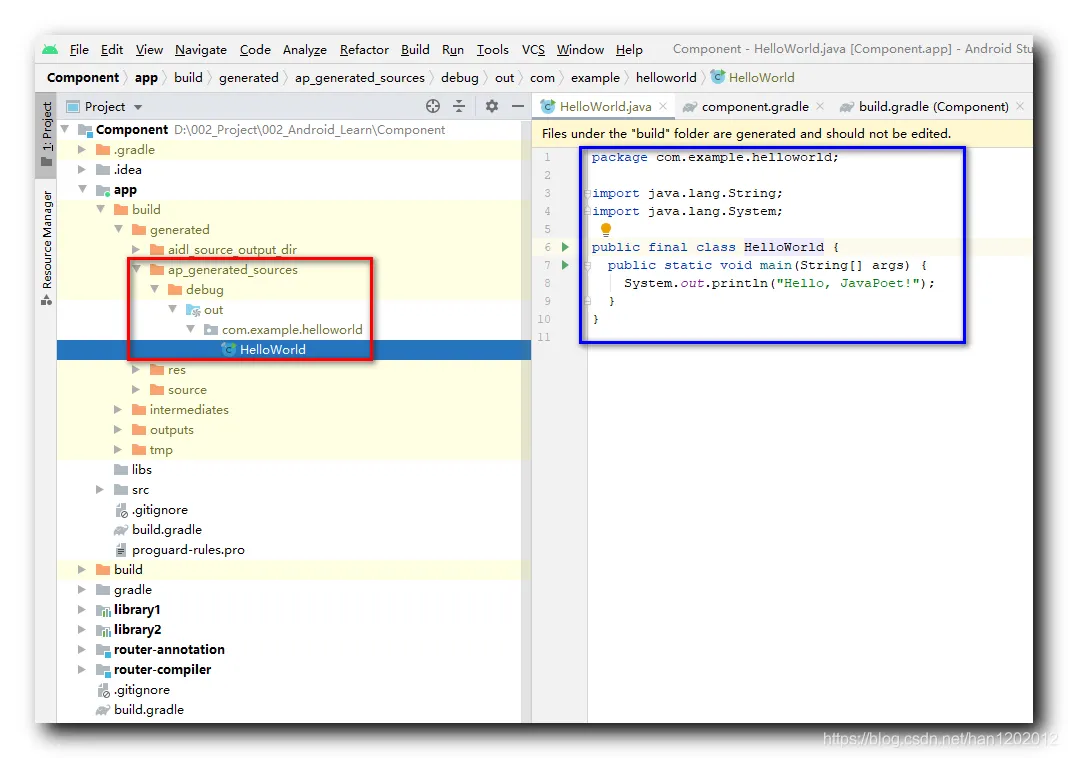The height and width of the screenshot is (758, 1068).
Task: Open the Build menu
Action: (415, 50)
